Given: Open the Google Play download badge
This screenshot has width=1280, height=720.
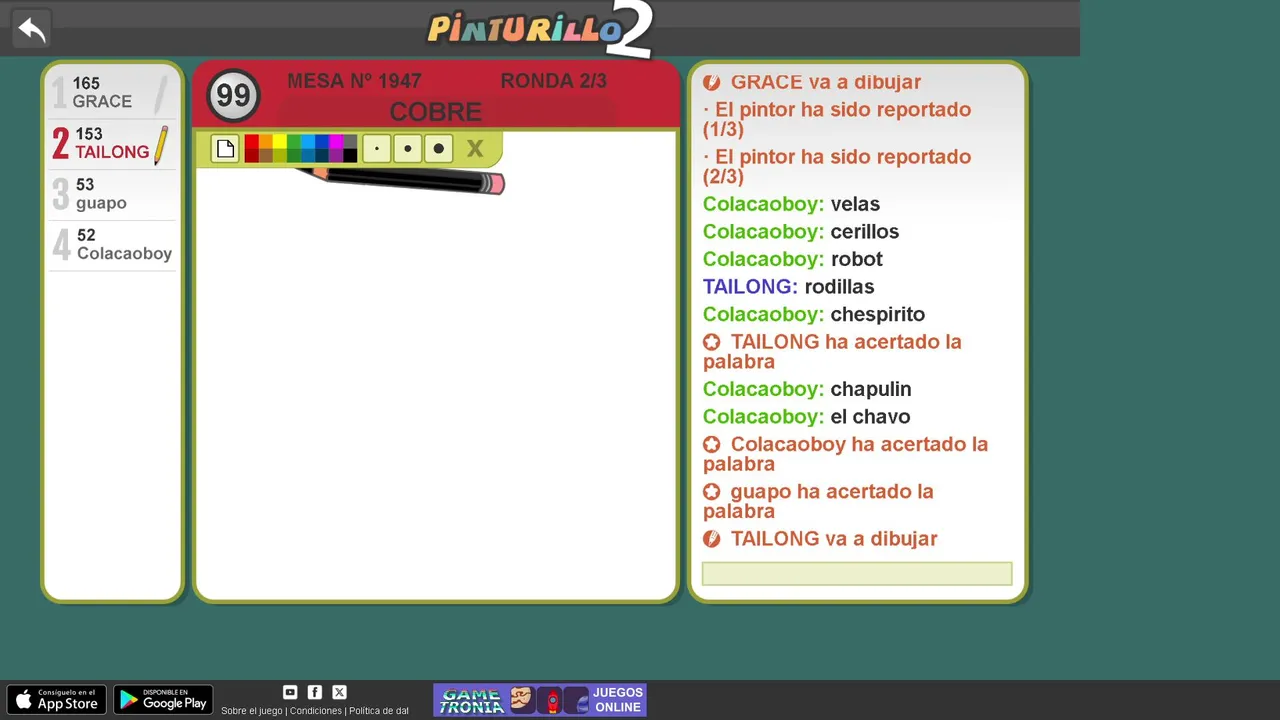Looking at the screenshot, I should point(163,700).
